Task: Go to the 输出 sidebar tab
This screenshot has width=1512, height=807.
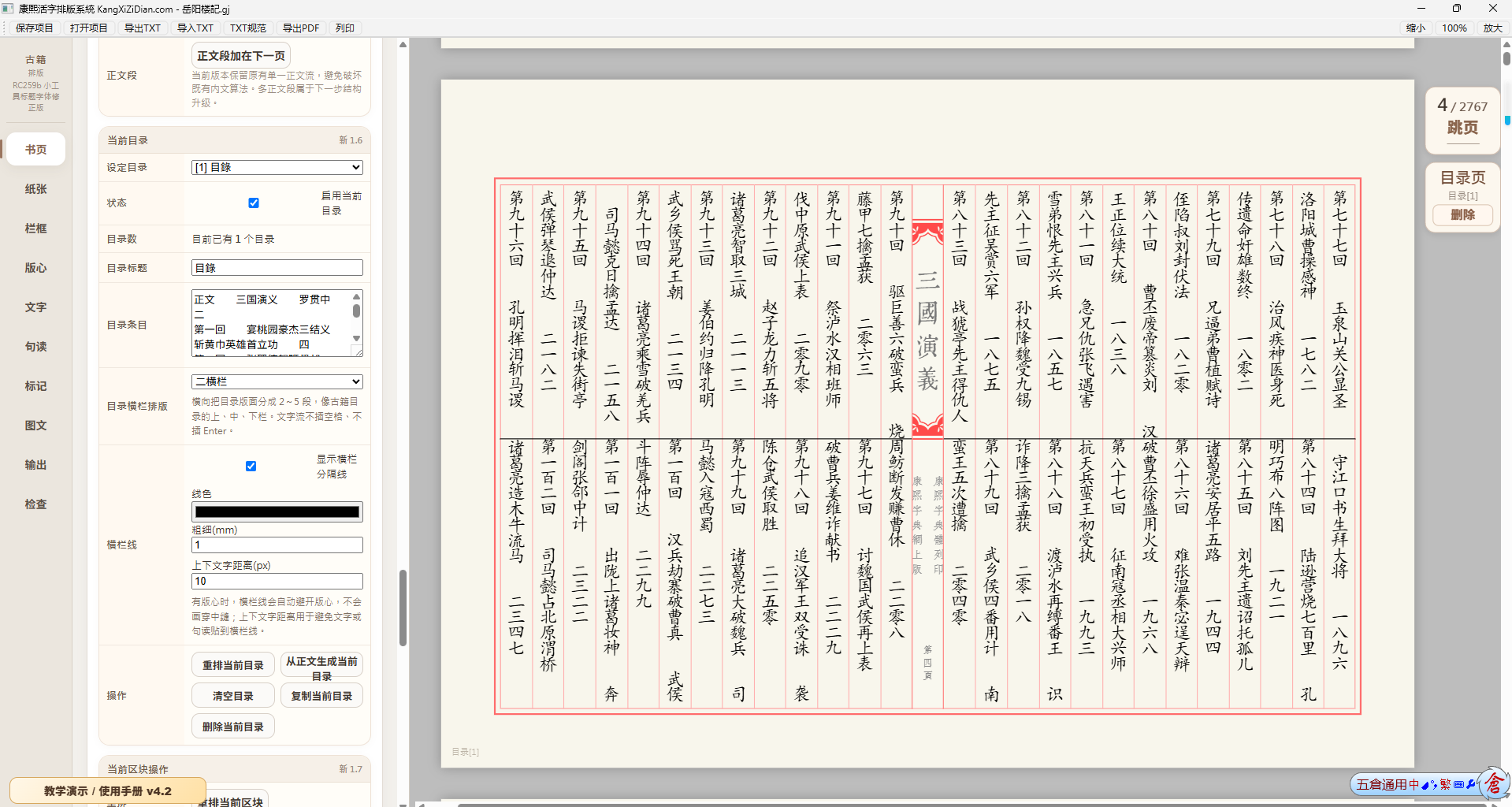Action: tap(35, 465)
